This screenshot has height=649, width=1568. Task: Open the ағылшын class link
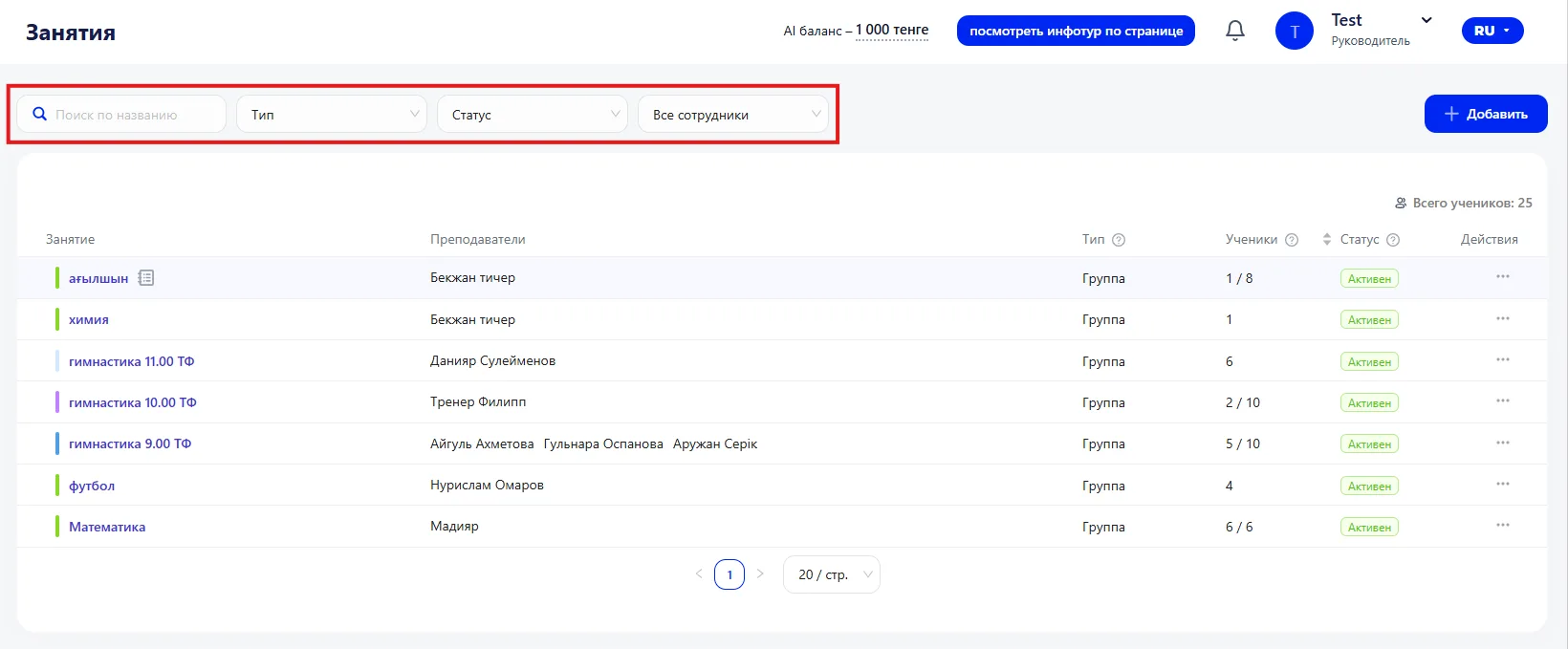pos(98,278)
